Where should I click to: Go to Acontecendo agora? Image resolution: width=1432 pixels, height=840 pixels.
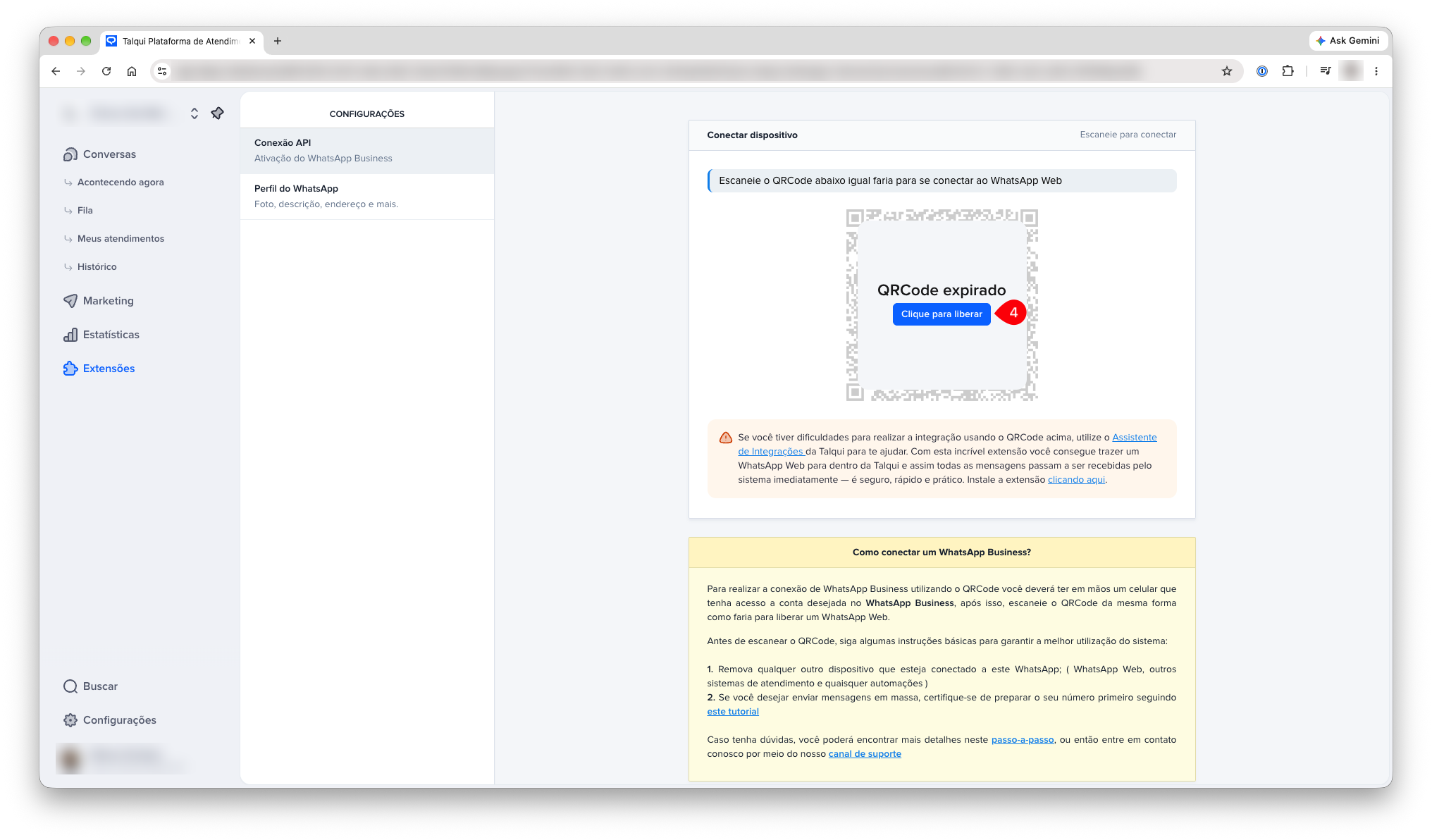click(x=121, y=183)
